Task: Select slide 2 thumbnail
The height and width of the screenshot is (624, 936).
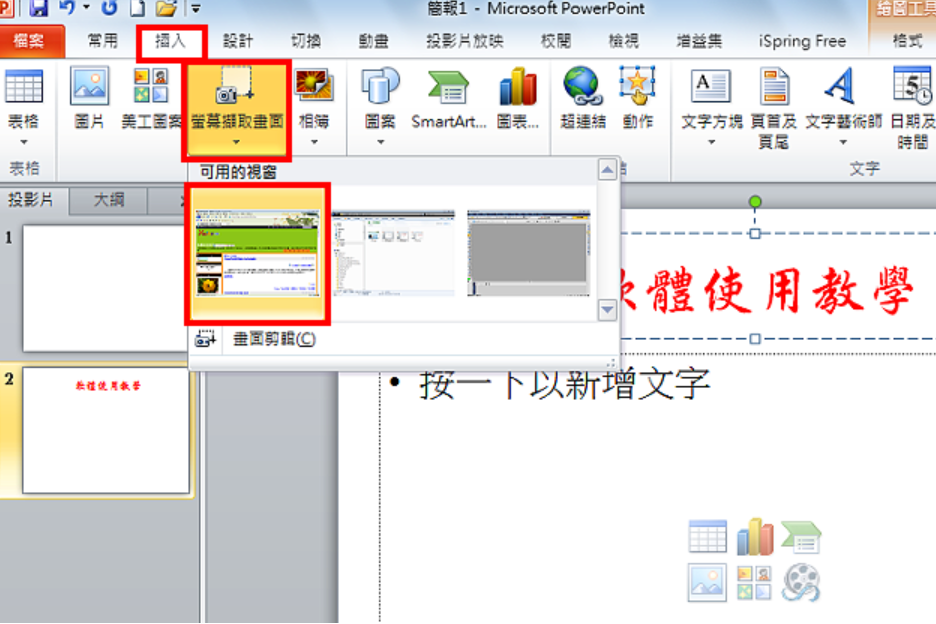Action: pos(106,430)
